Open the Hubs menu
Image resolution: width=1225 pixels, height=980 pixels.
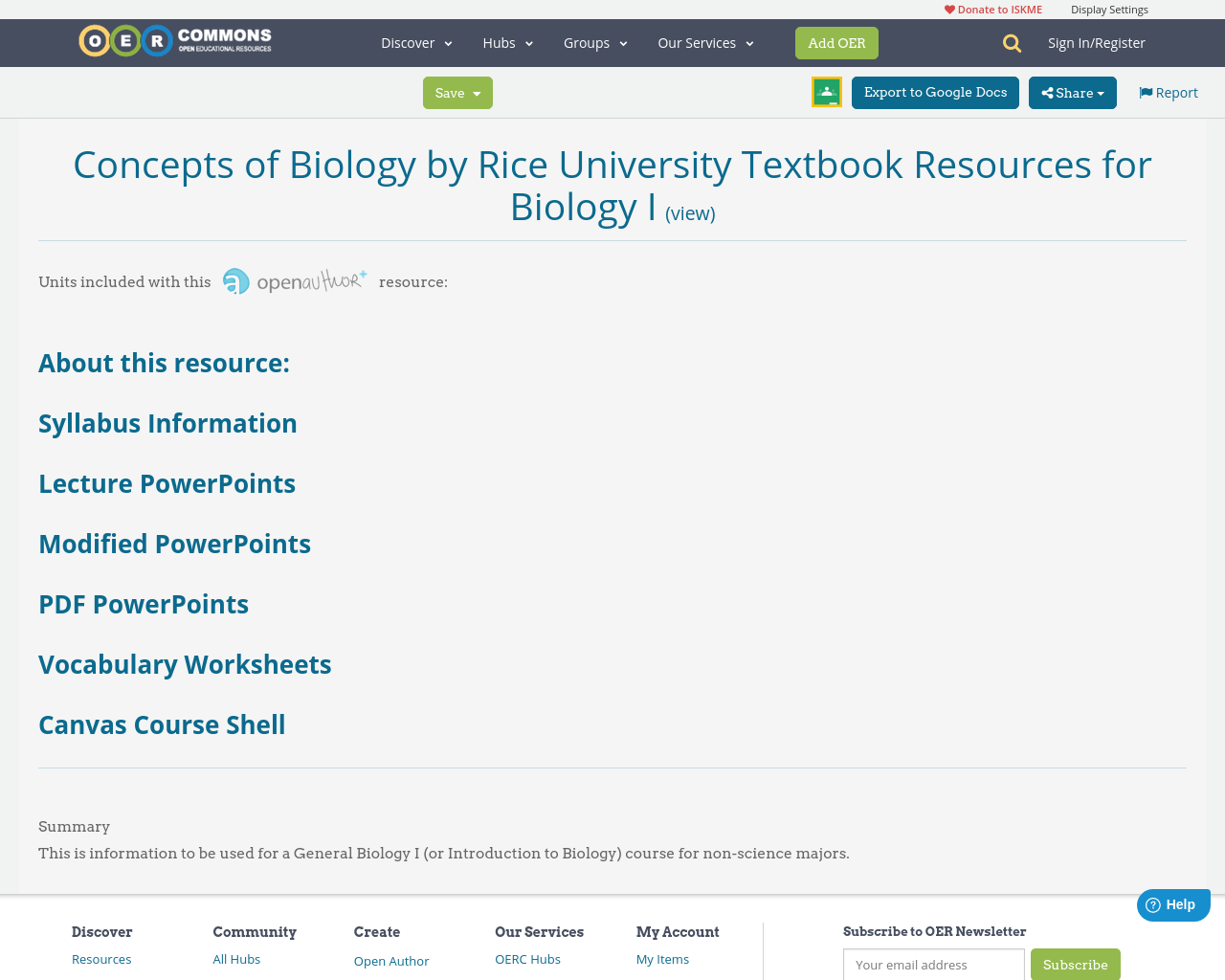click(507, 42)
